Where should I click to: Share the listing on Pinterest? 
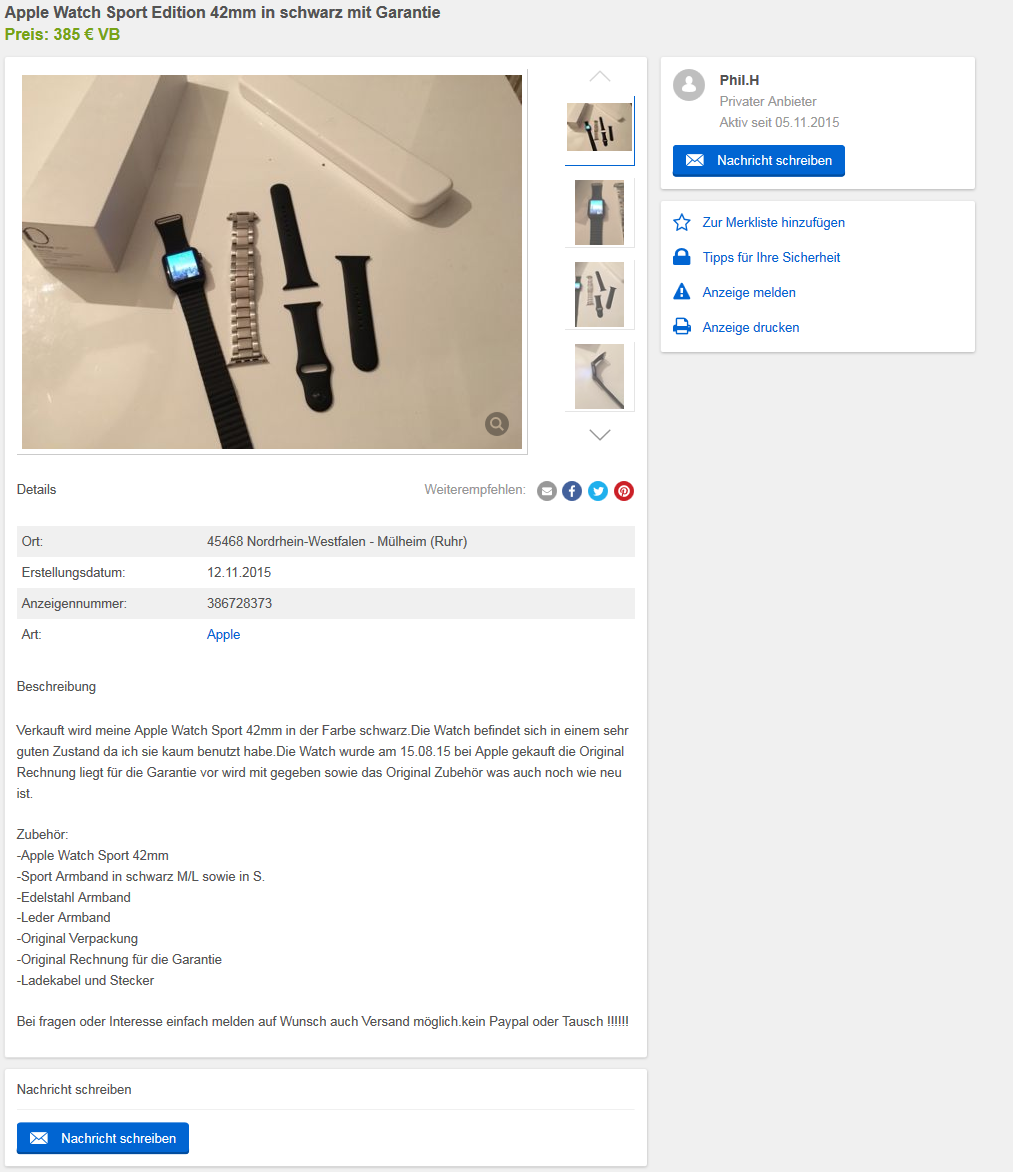624,491
